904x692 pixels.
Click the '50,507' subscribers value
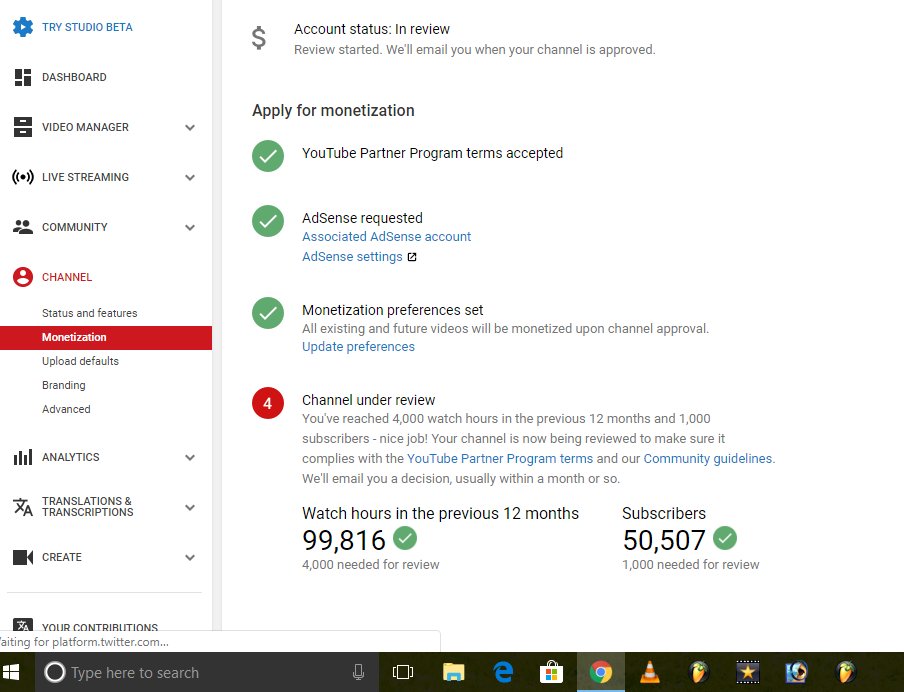click(x=664, y=540)
